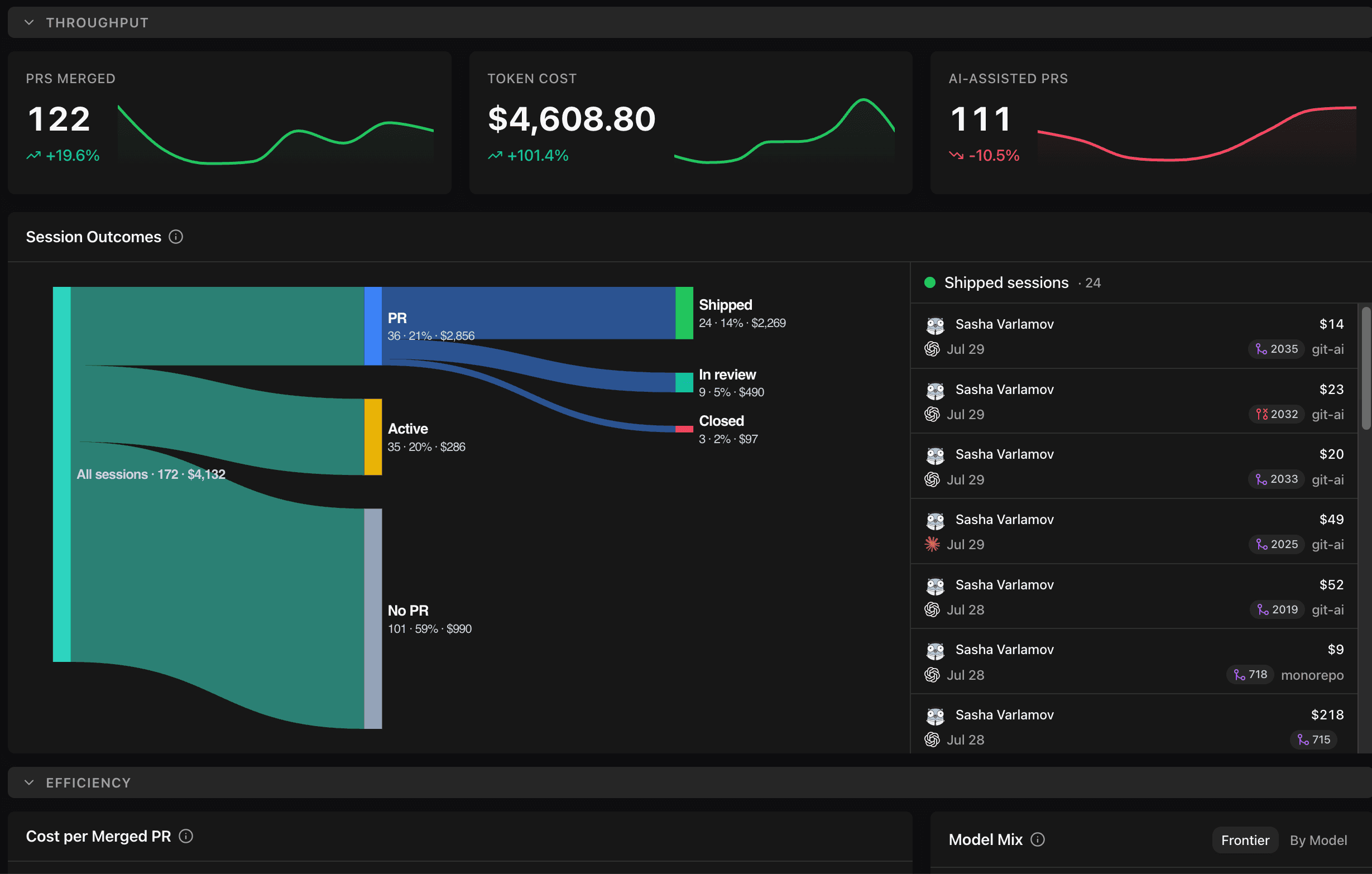Click the All sessions source bar
The image size is (1372, 874).
(61, 474)
